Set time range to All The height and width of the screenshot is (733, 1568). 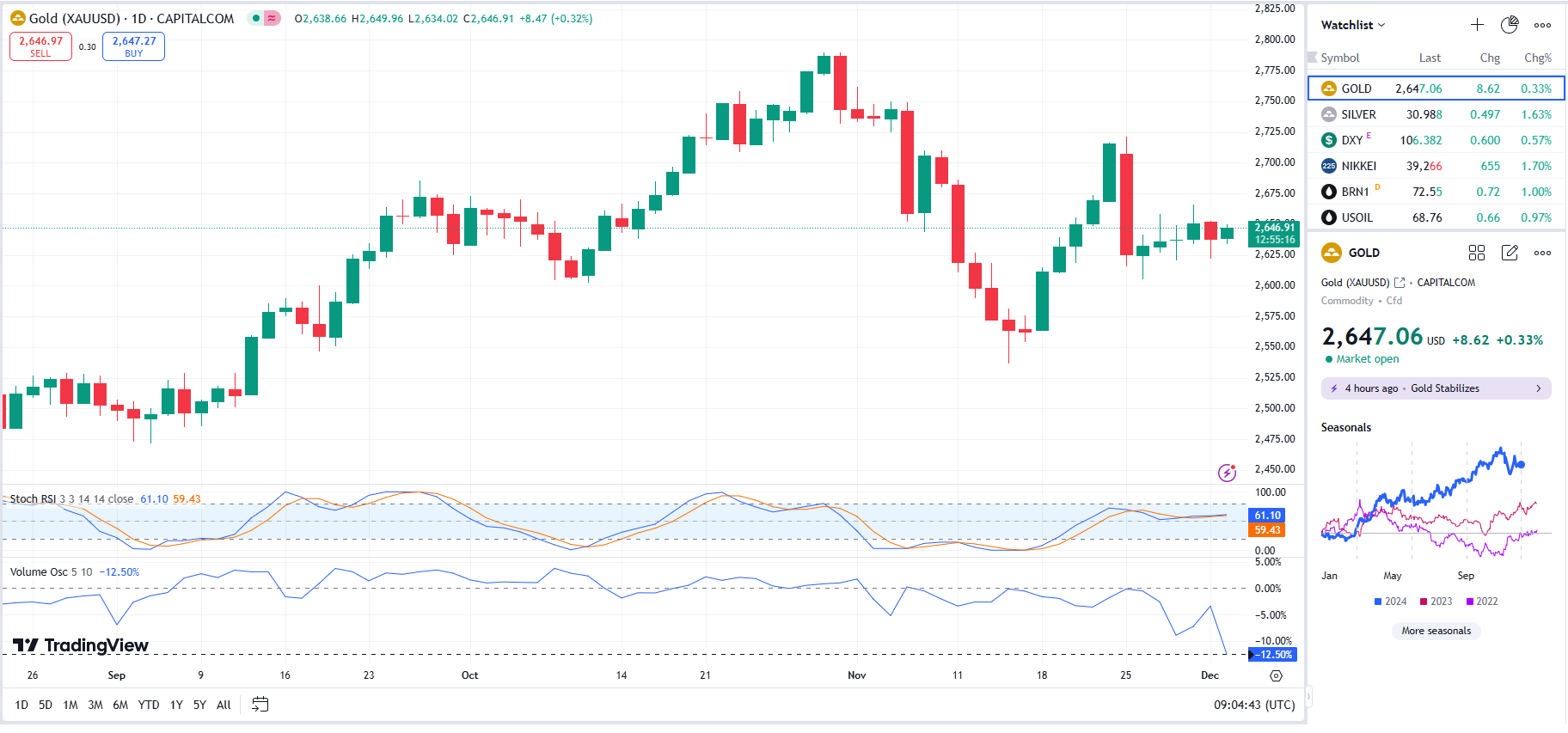(x=224, y=705)
